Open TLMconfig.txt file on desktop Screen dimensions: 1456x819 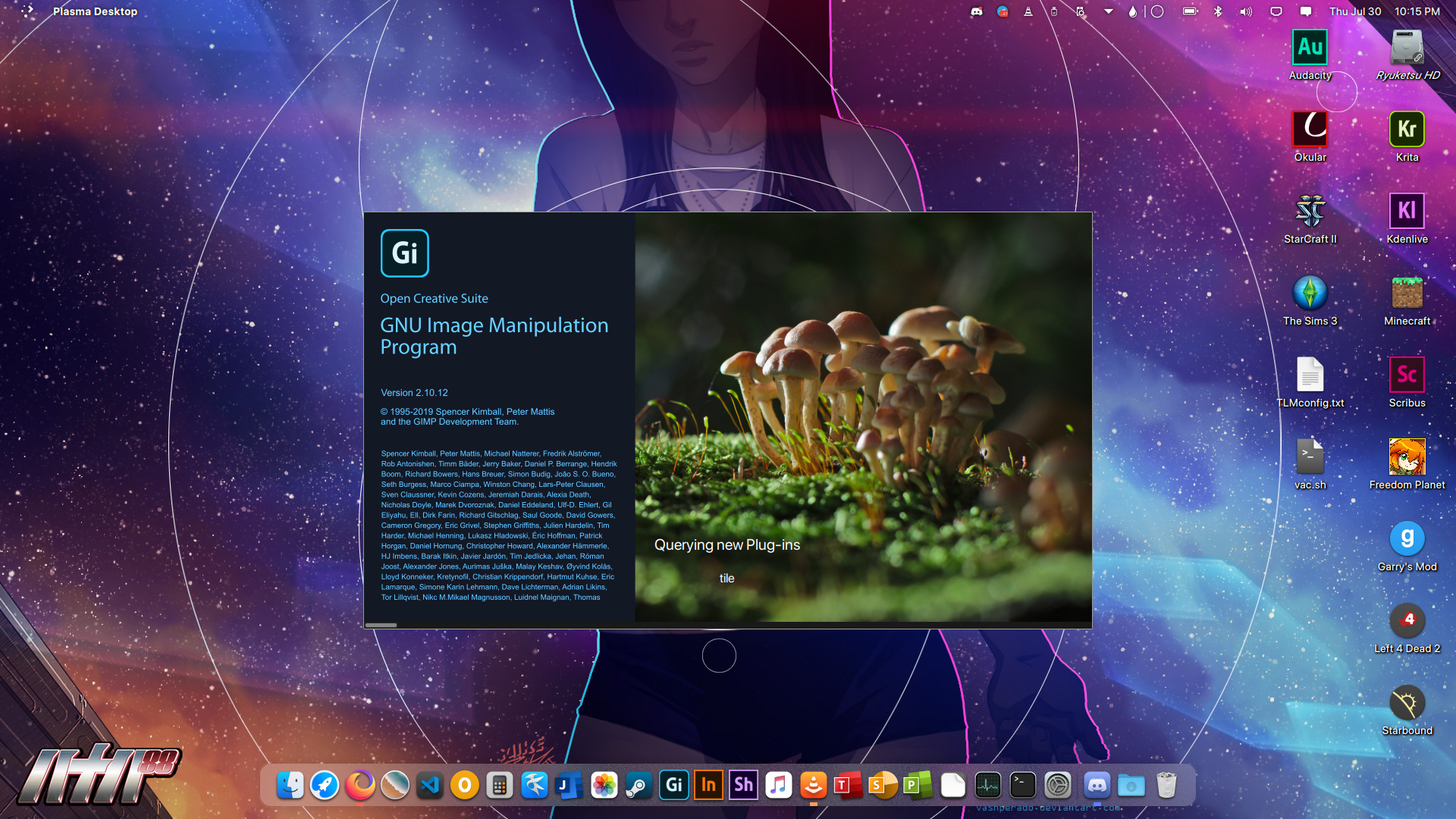(1310, 375)
